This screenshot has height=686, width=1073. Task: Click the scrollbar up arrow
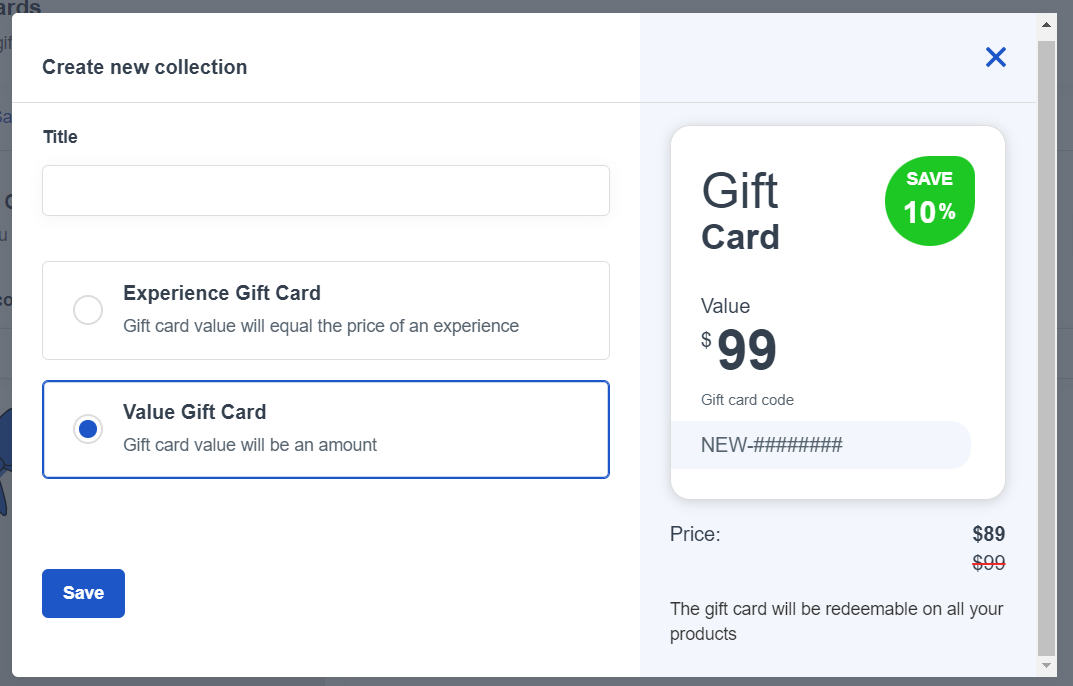click(1046, 23)
